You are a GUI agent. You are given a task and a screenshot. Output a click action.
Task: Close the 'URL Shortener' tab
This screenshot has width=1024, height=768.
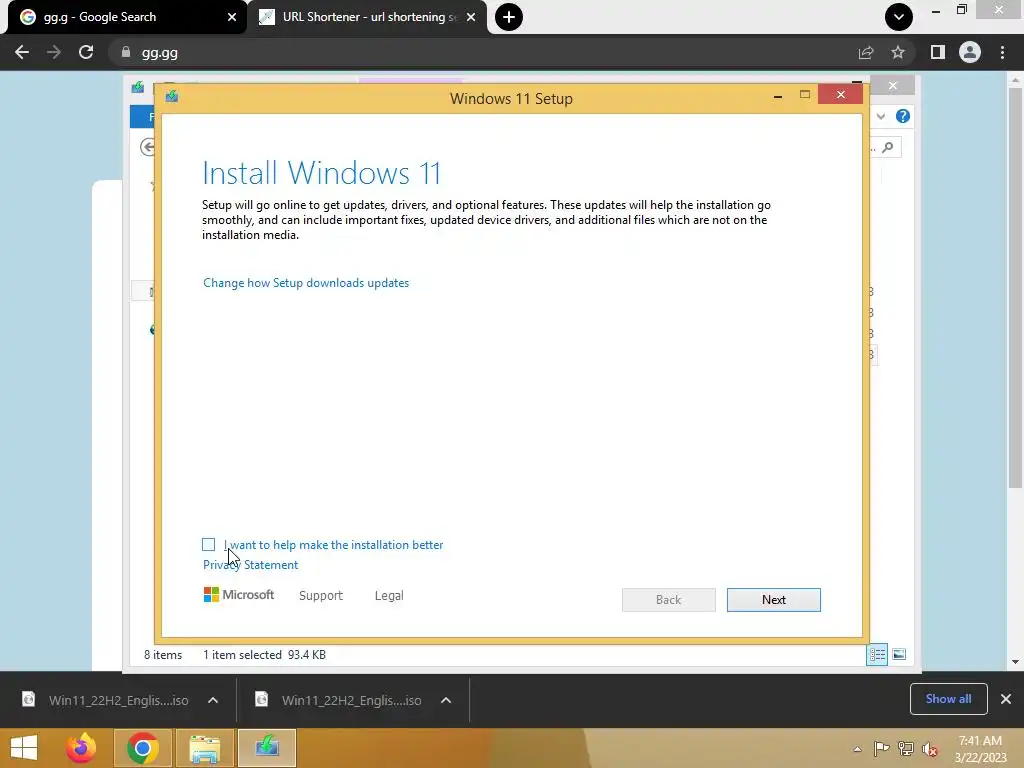(x=471, y=17)
